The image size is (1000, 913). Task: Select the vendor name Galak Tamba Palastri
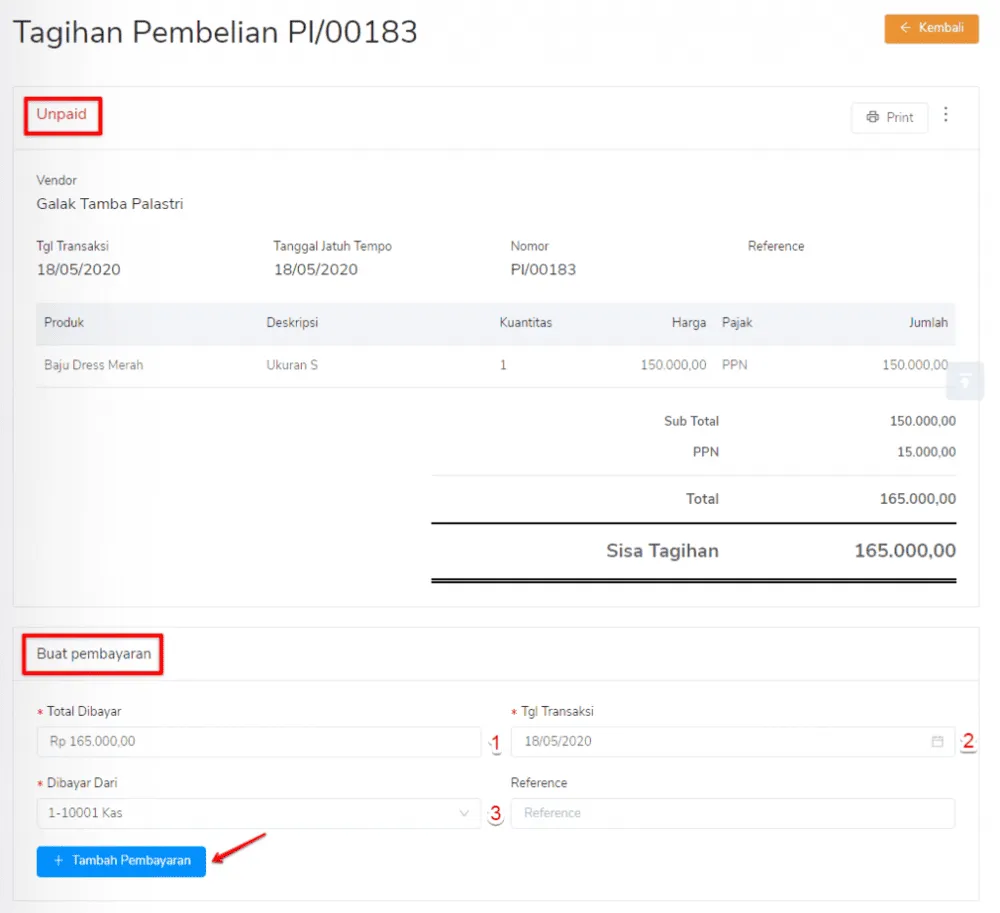[110, 203]
